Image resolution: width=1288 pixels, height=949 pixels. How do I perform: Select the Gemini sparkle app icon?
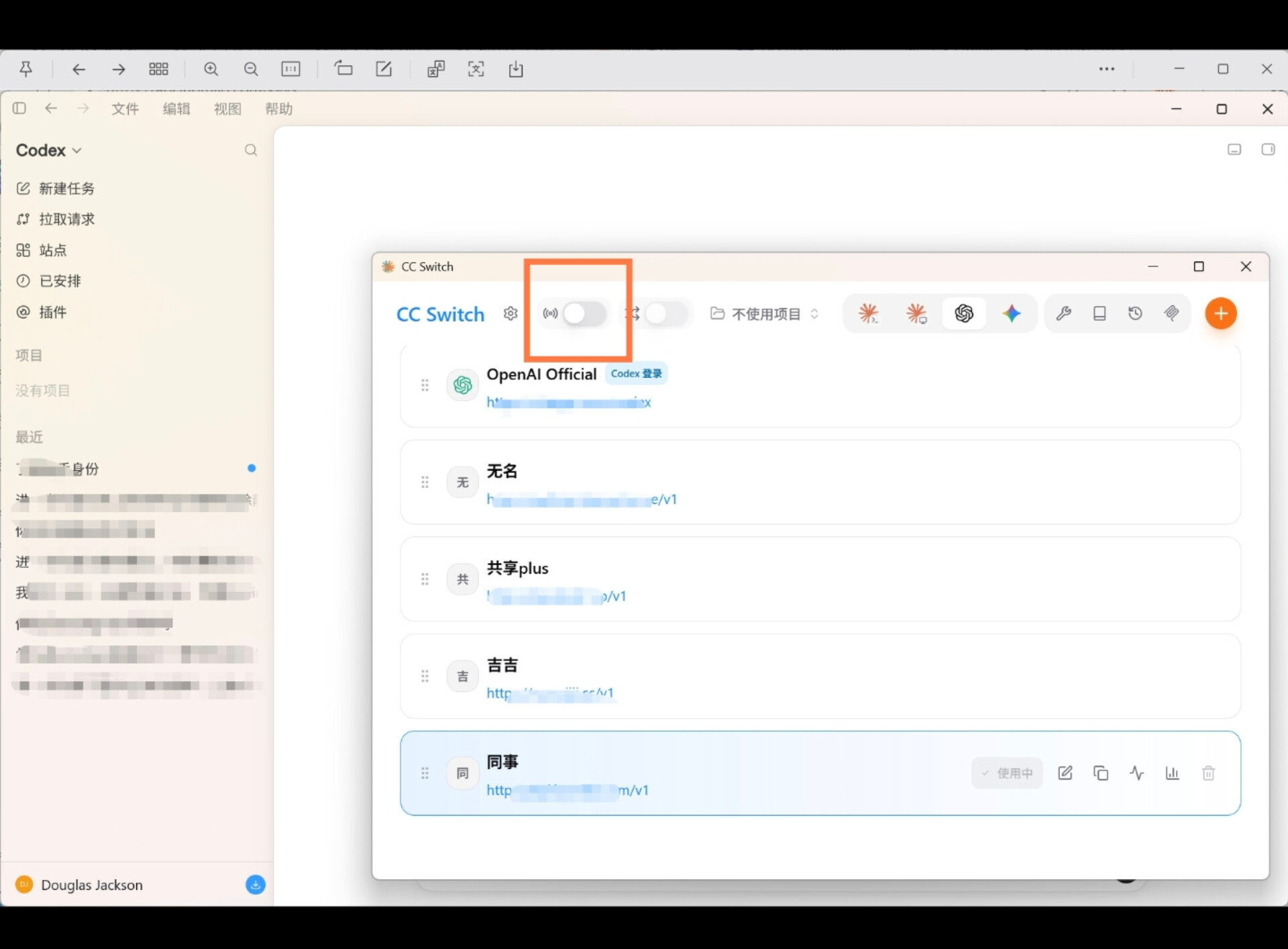(1012, 313)
